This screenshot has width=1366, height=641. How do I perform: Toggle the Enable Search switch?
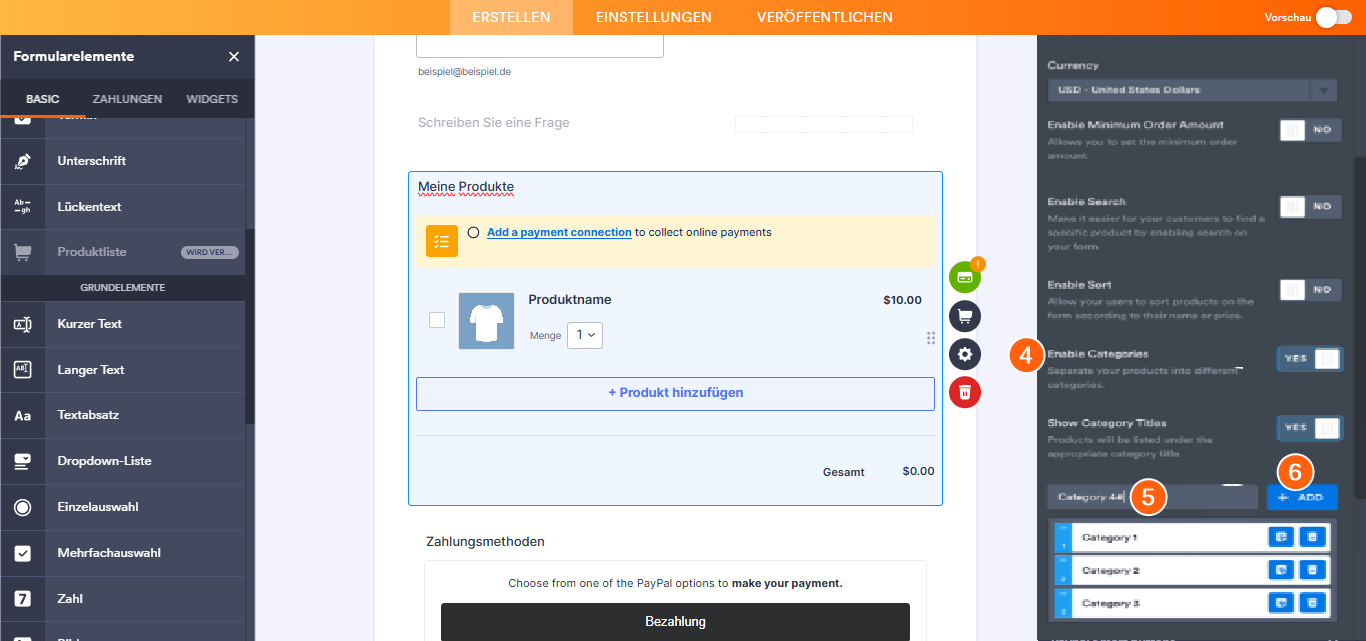coord(1310,207)
